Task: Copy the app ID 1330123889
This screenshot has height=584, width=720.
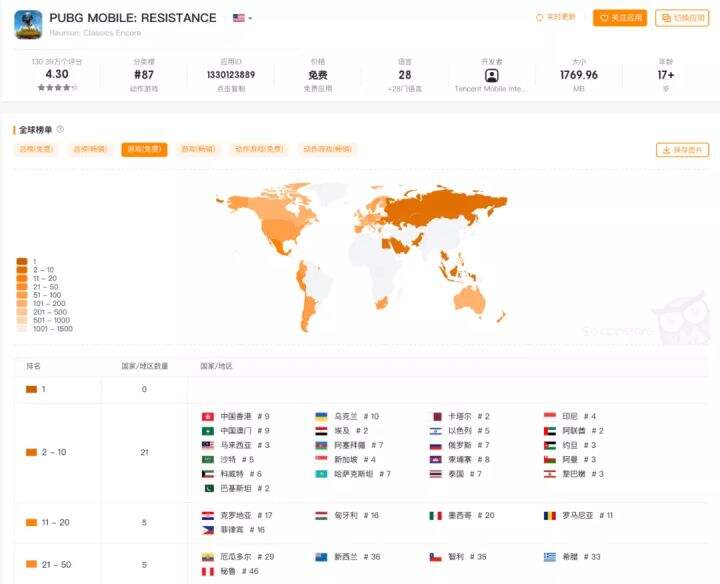Action: tap(231, 74)
